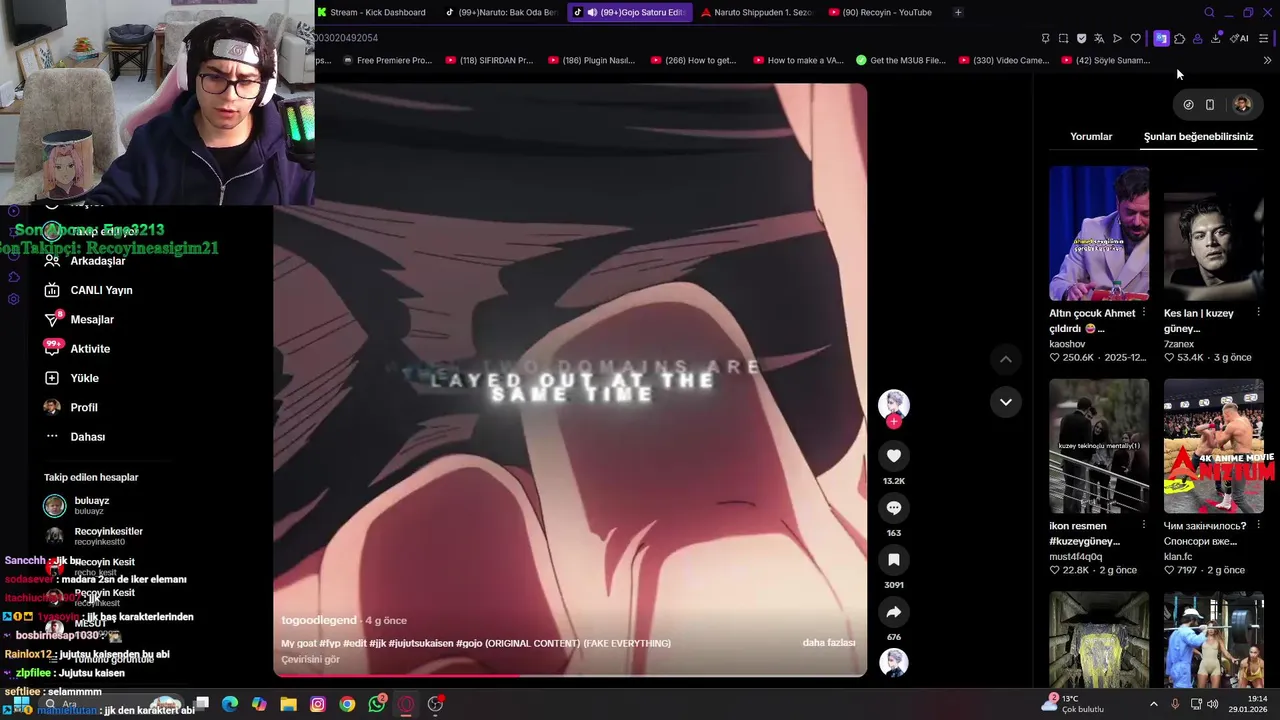Click the translate page icon in toolbar
1280x720 pixels.
(x=1099, y=39)
